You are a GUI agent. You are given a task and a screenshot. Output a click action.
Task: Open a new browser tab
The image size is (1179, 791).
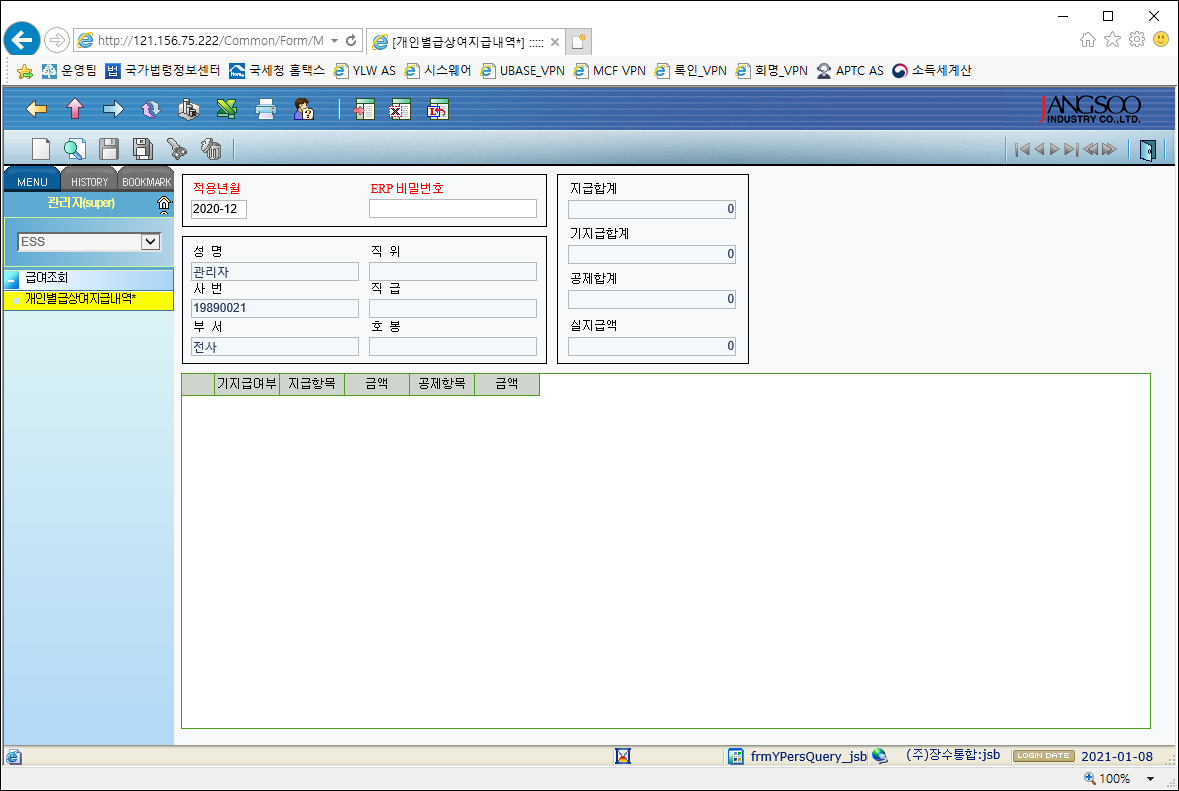click(x=578, y=41)
